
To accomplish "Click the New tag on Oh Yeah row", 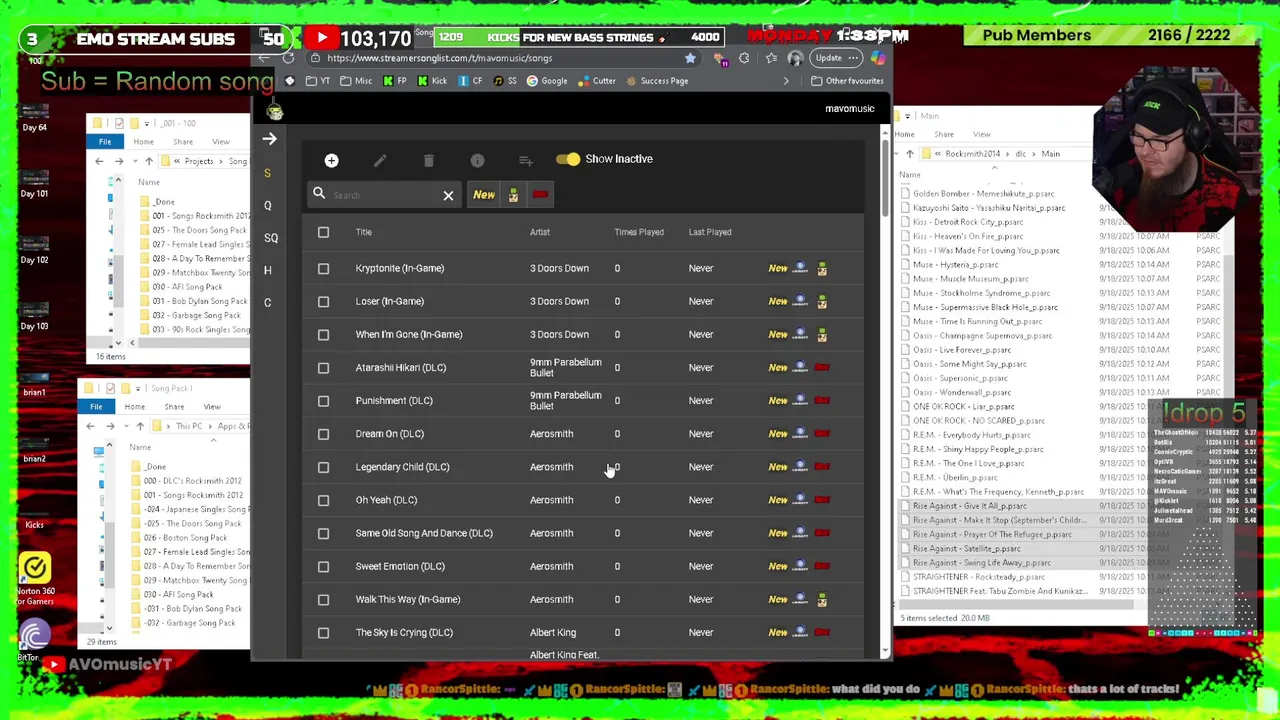I will [778, 500].
